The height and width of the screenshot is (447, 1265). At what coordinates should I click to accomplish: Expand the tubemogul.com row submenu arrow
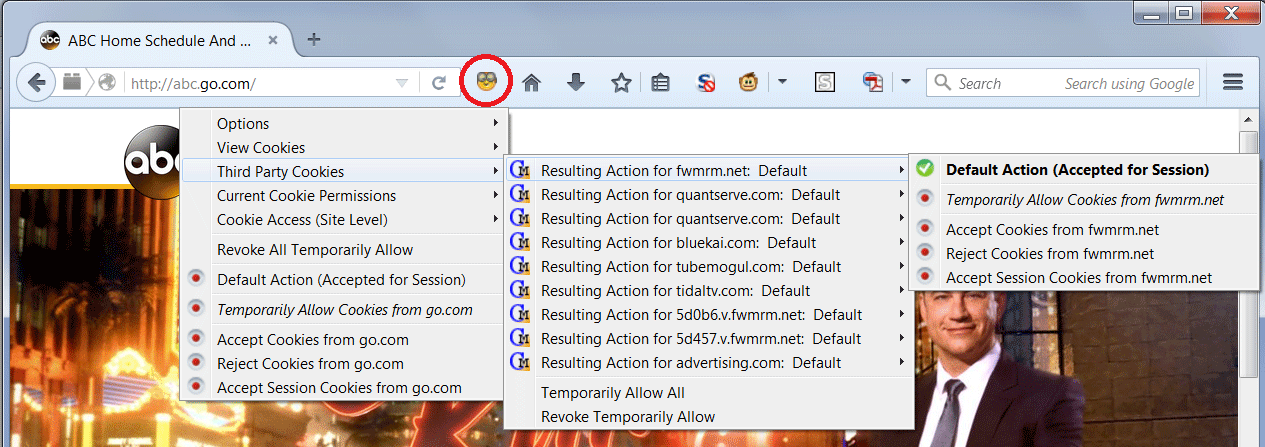(902, 267)
